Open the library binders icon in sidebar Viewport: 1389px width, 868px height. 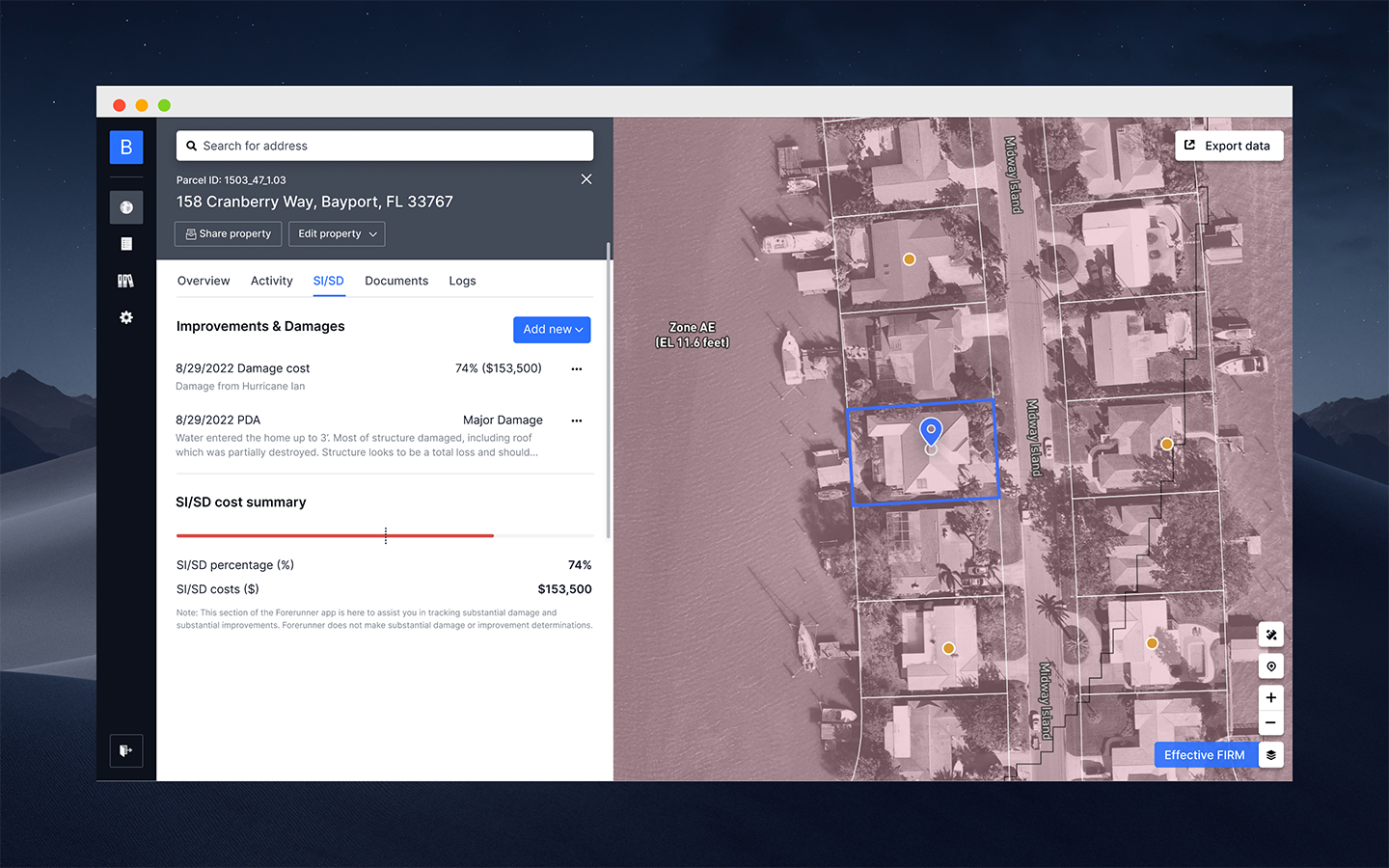126,281
